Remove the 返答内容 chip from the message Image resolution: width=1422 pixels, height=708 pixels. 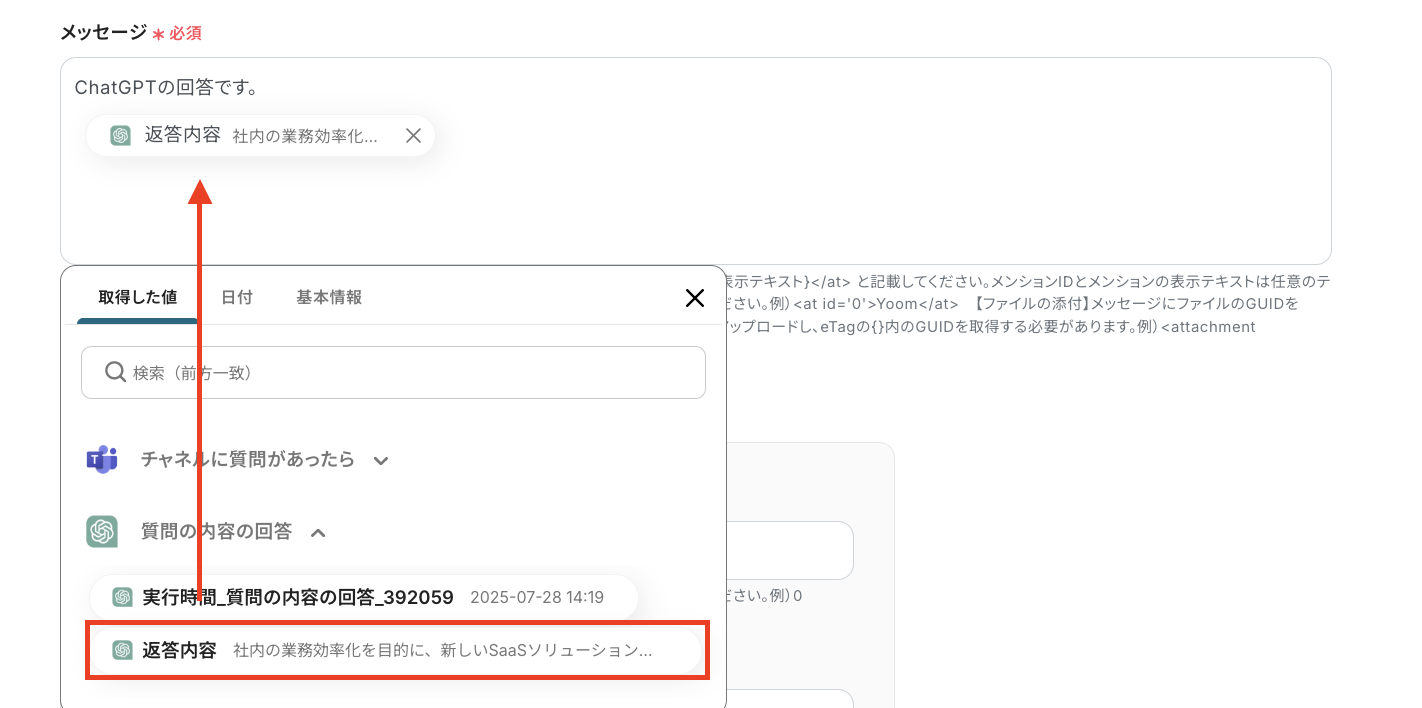click(413, 136)
